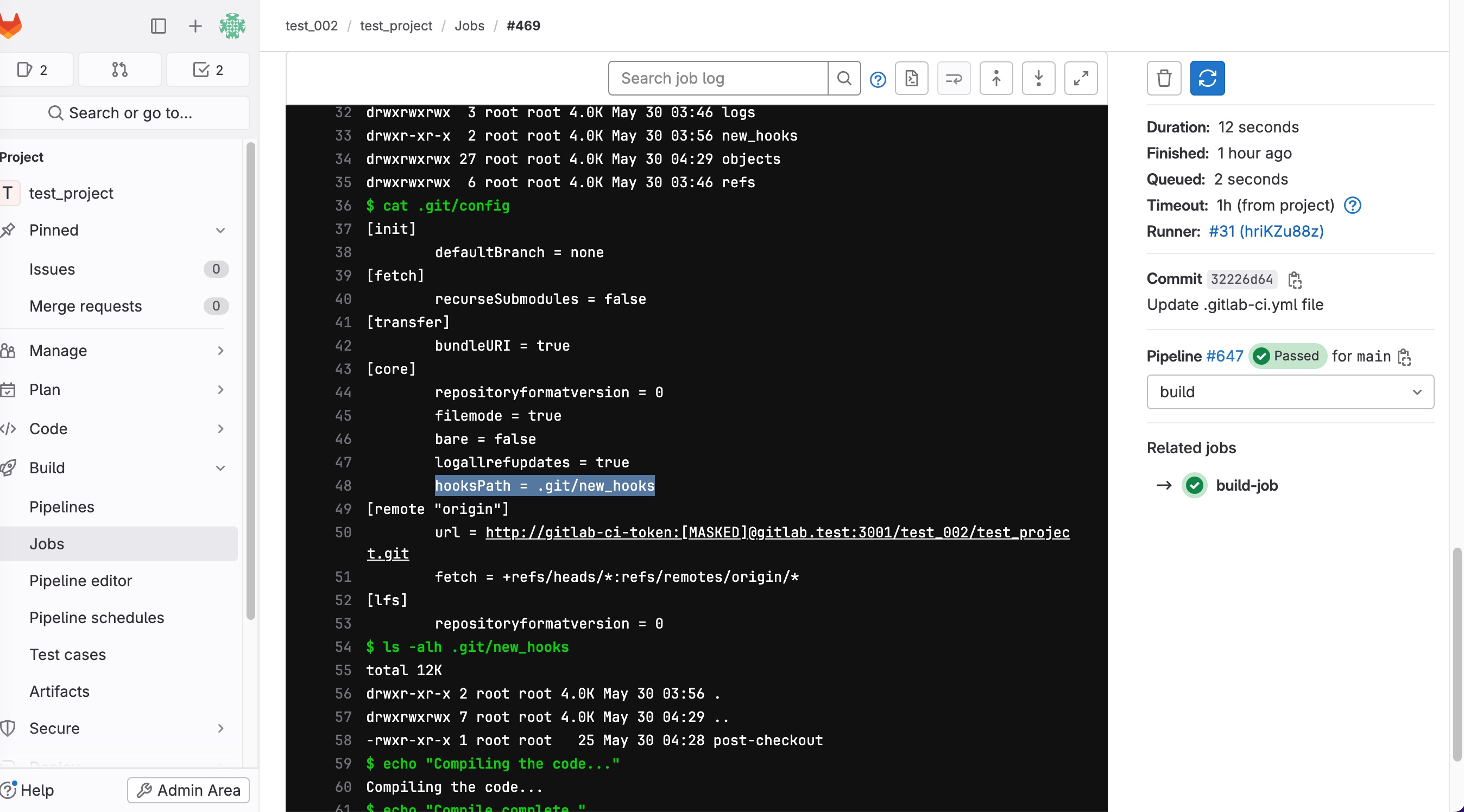Click the Search job log field
The height and width of the screenshot is (812, 1464).
(717, 78)
